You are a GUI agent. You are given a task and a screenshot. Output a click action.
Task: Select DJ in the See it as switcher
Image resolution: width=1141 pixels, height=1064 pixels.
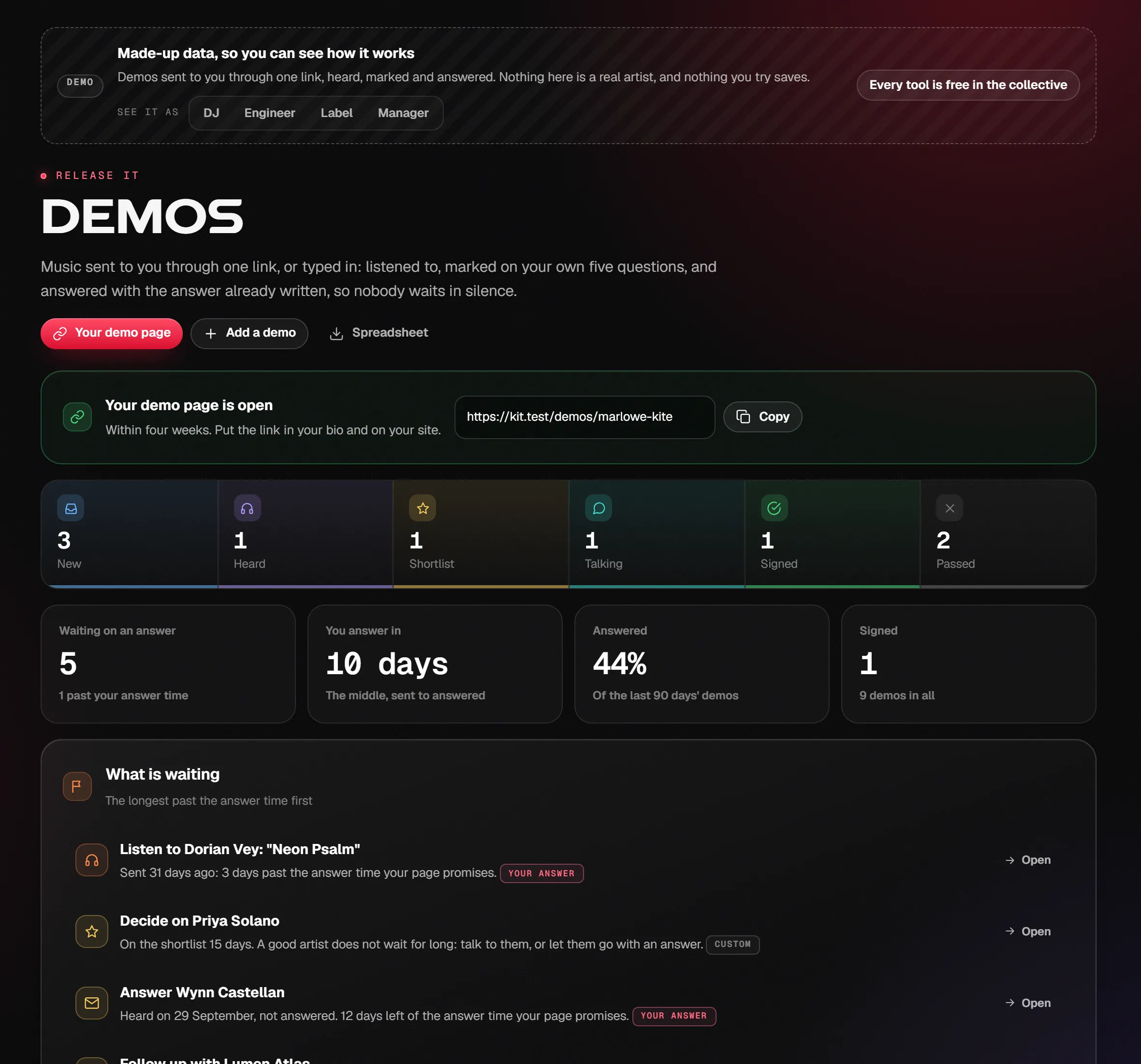click(x=211, y=113)
